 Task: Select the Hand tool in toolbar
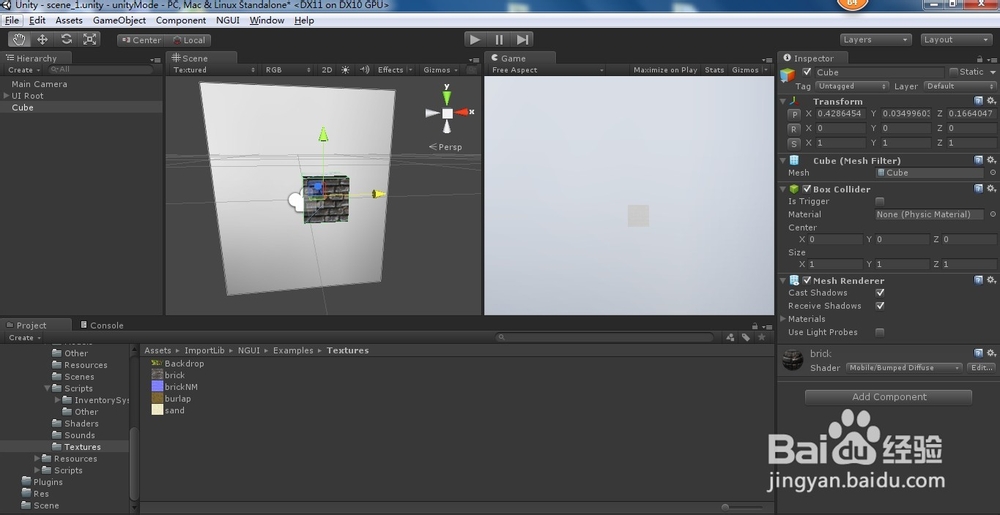[x=19, y=40]
